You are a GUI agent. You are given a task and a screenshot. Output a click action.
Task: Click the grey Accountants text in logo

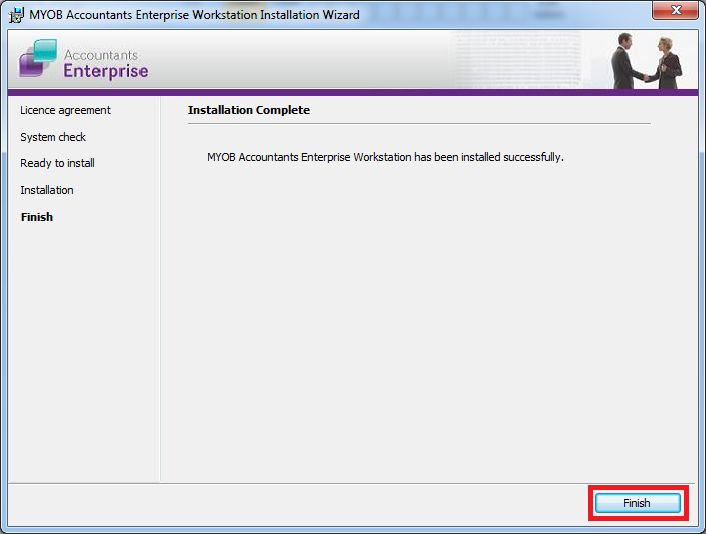(100, 55)
